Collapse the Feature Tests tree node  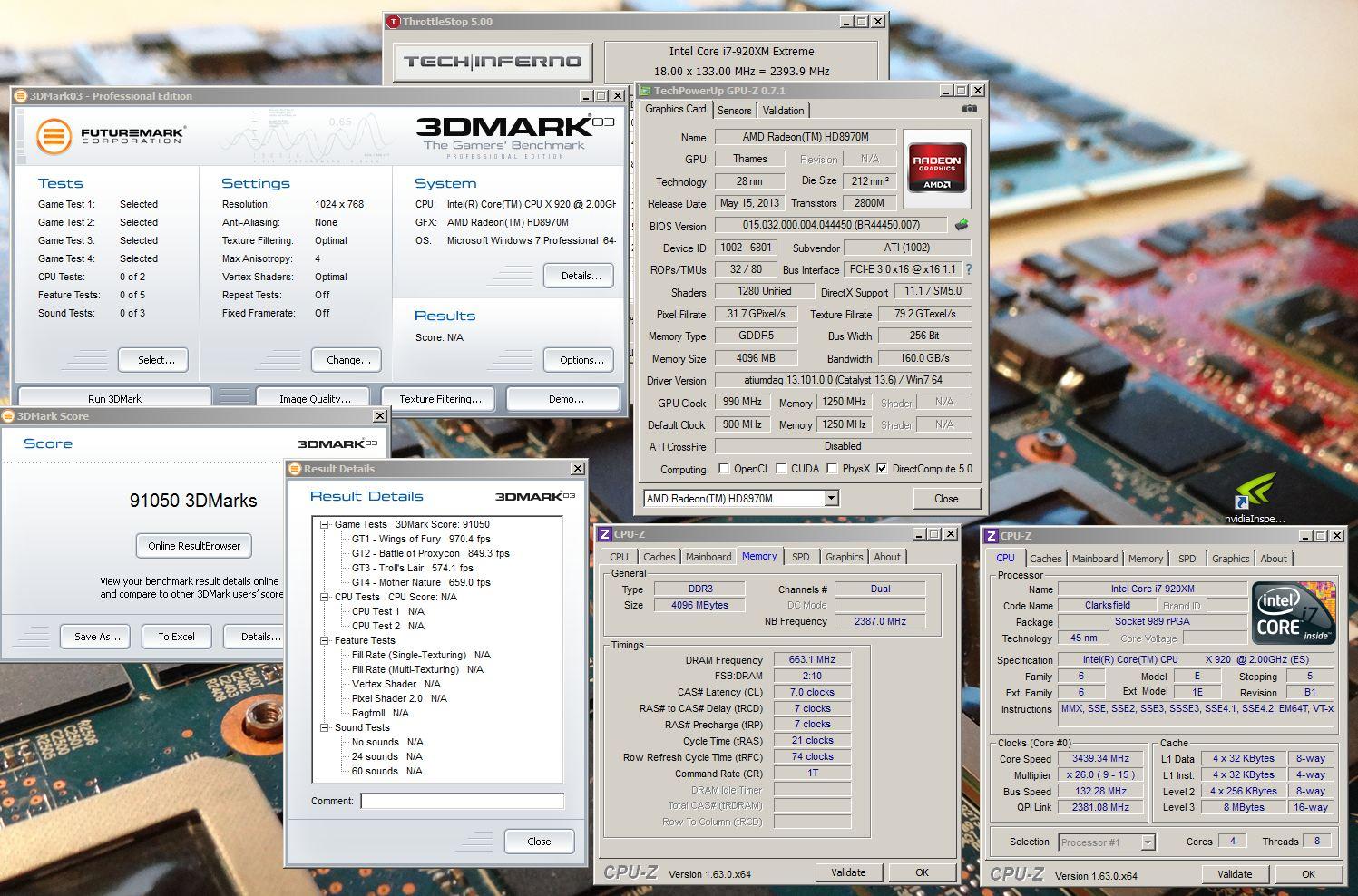[x=324, y=640]
